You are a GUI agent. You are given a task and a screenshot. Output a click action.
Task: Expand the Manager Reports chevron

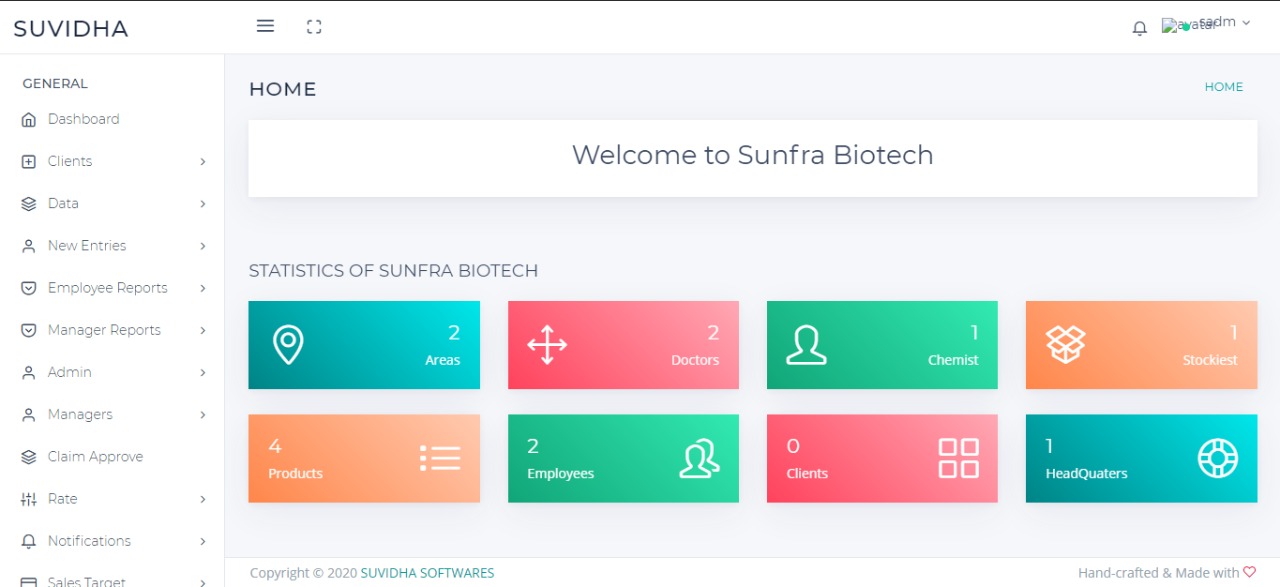point(203,330)
